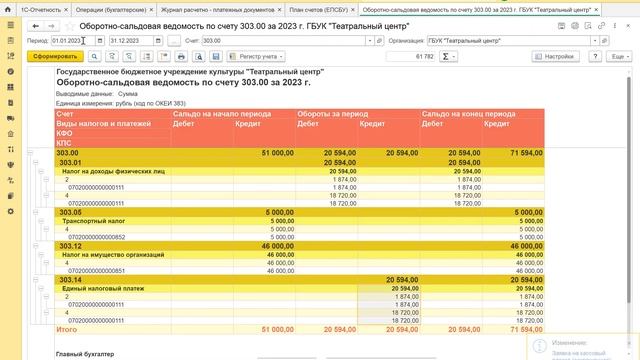The height and width of the screenshot is (360, 640).
Task: Open the Счет account dropdown arrow
Action: tap(370, 41)
